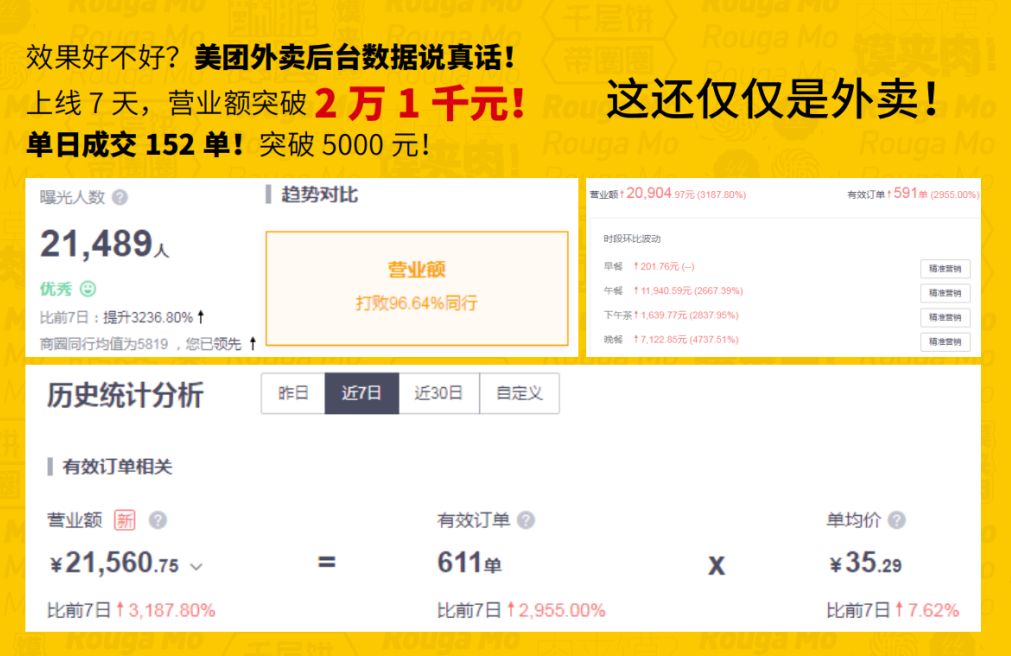This screenshot has height=656, width=1011.
Task: Click the help icon beside 单均价
Action: pyautogui.click(x=897, y=520)
